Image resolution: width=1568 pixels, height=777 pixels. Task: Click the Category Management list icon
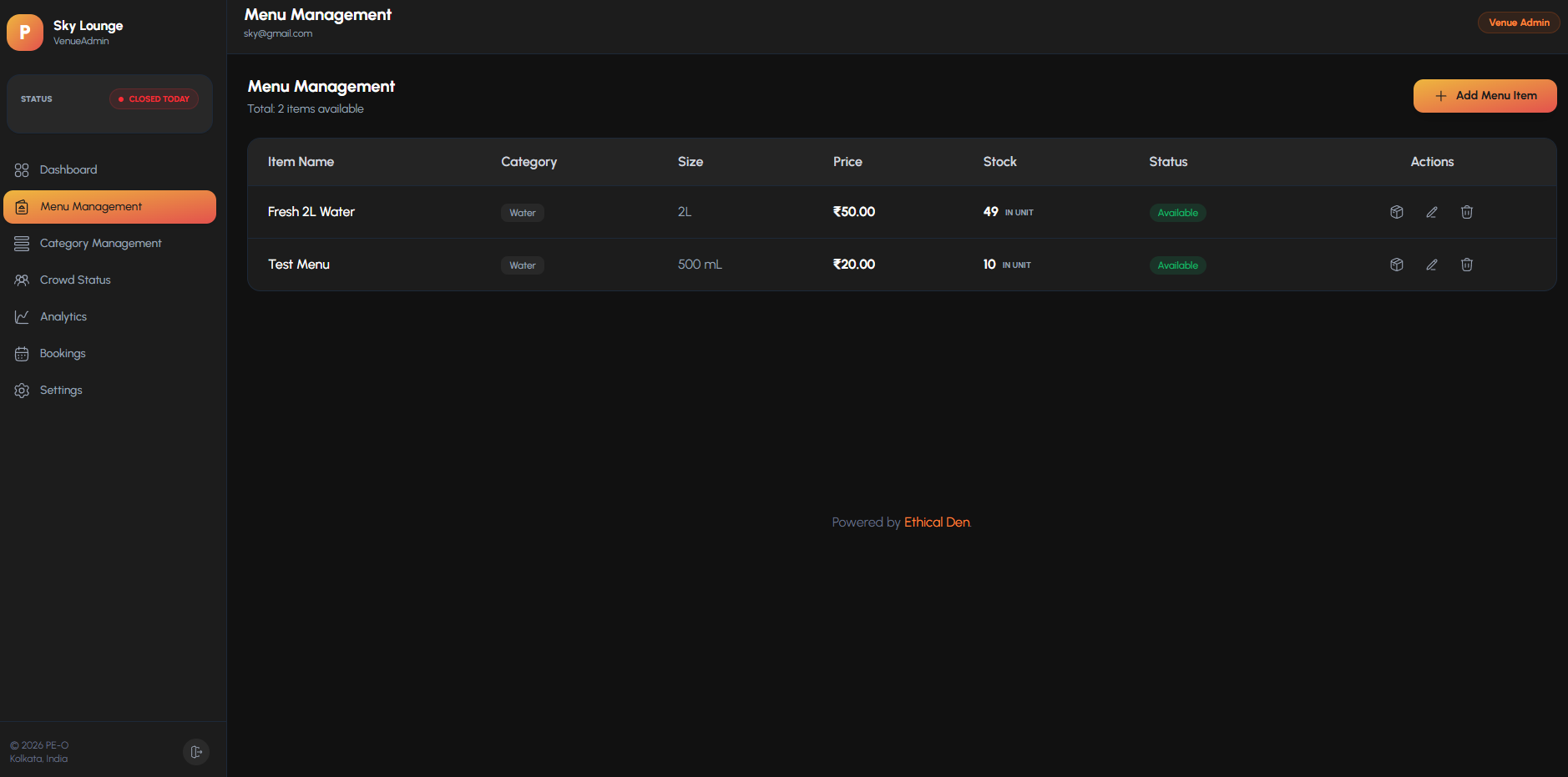(22, 244)
